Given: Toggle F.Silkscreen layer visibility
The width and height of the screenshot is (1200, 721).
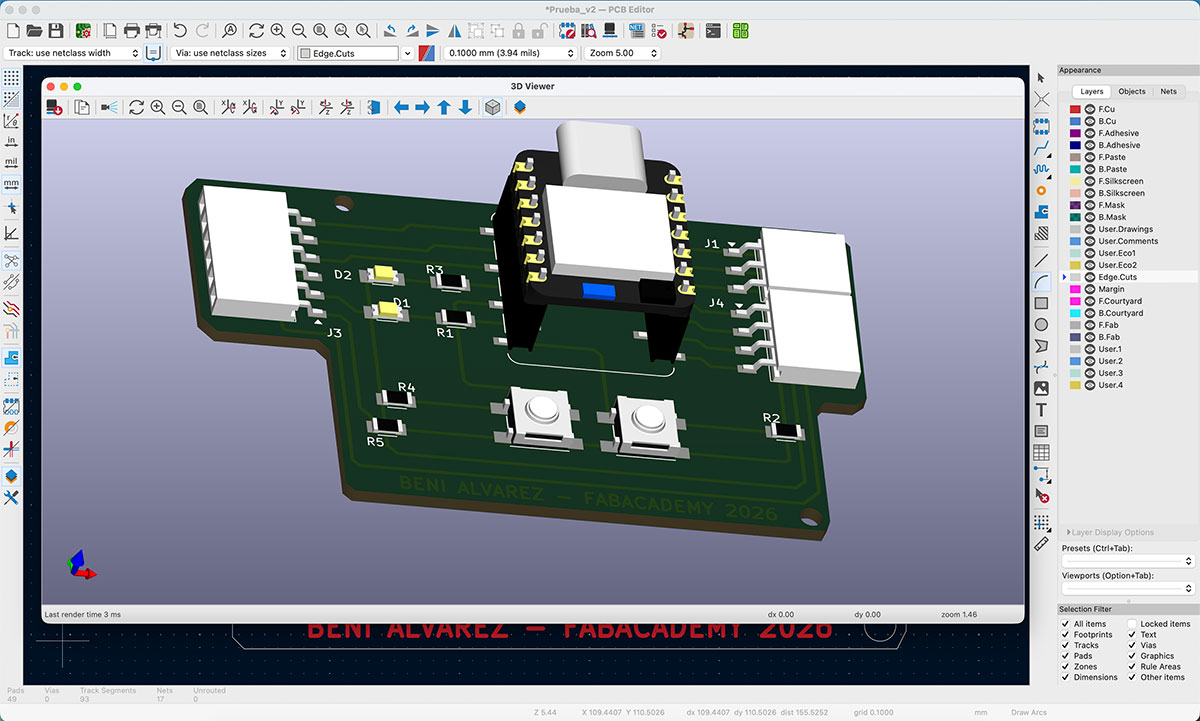Looking at the screenshot, I should click(1090, 181).
